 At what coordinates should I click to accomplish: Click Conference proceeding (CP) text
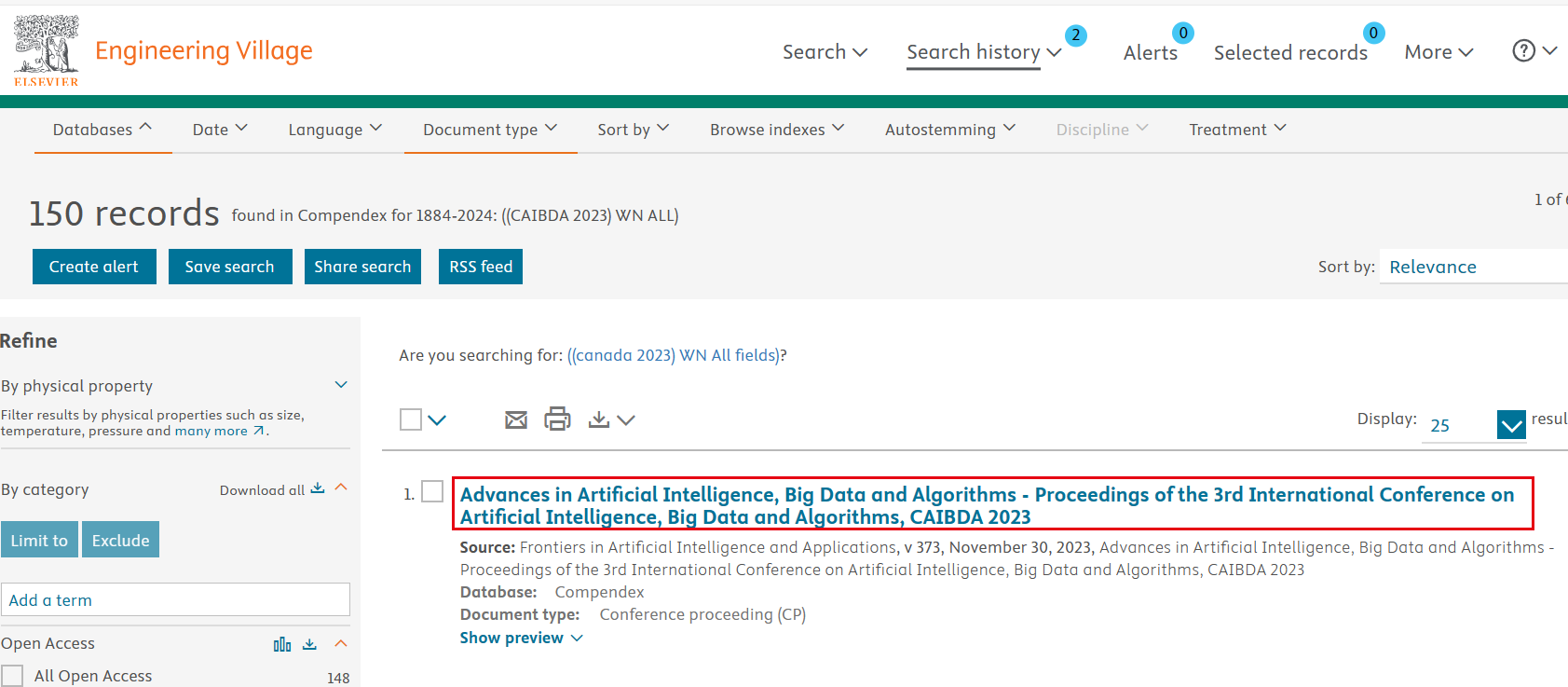[702, 614]
